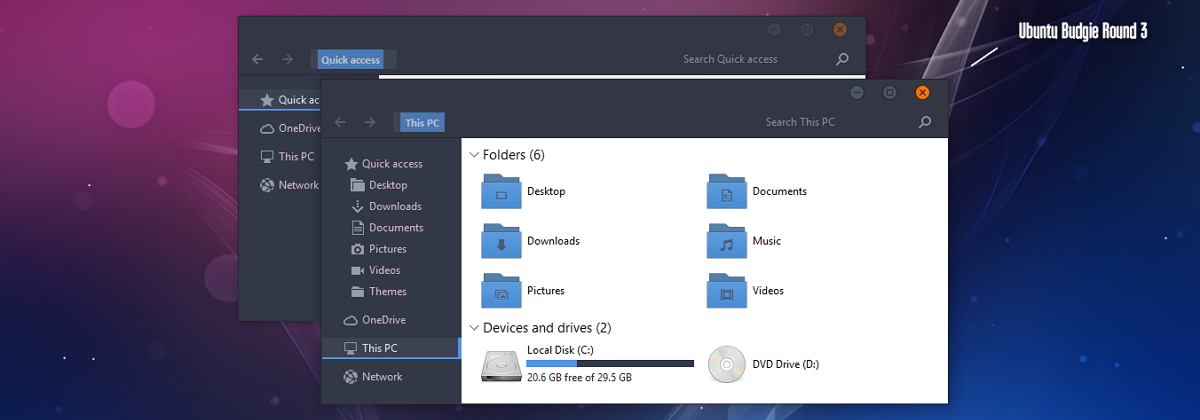This screenshot has width=1200, height=420.
Task: Open the Pictures folder icon in Folders
Action: 502,291
